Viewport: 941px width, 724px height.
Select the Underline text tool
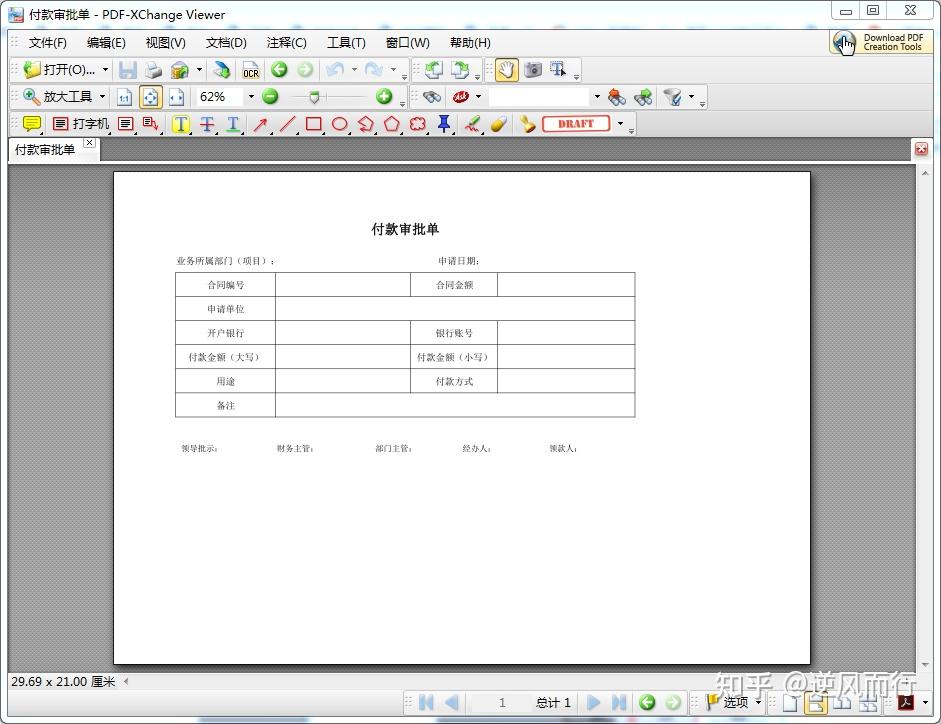click(x=233, y=124)
